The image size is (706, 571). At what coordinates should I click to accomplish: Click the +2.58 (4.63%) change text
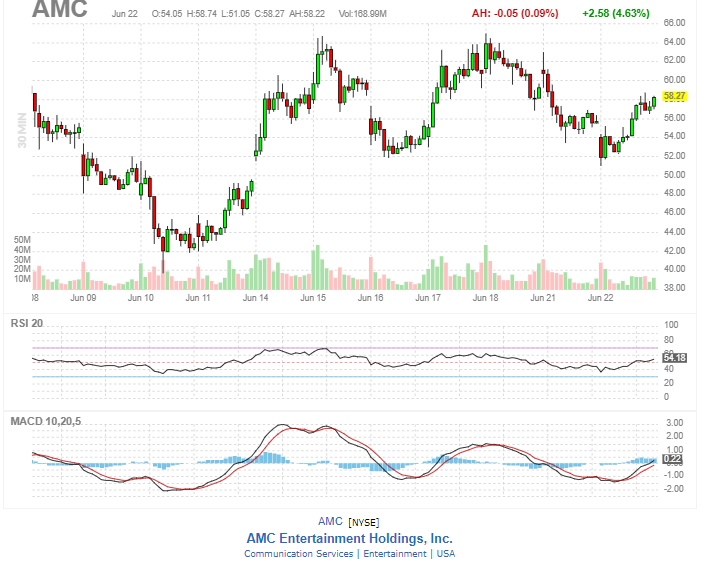(x=616, y=14)
